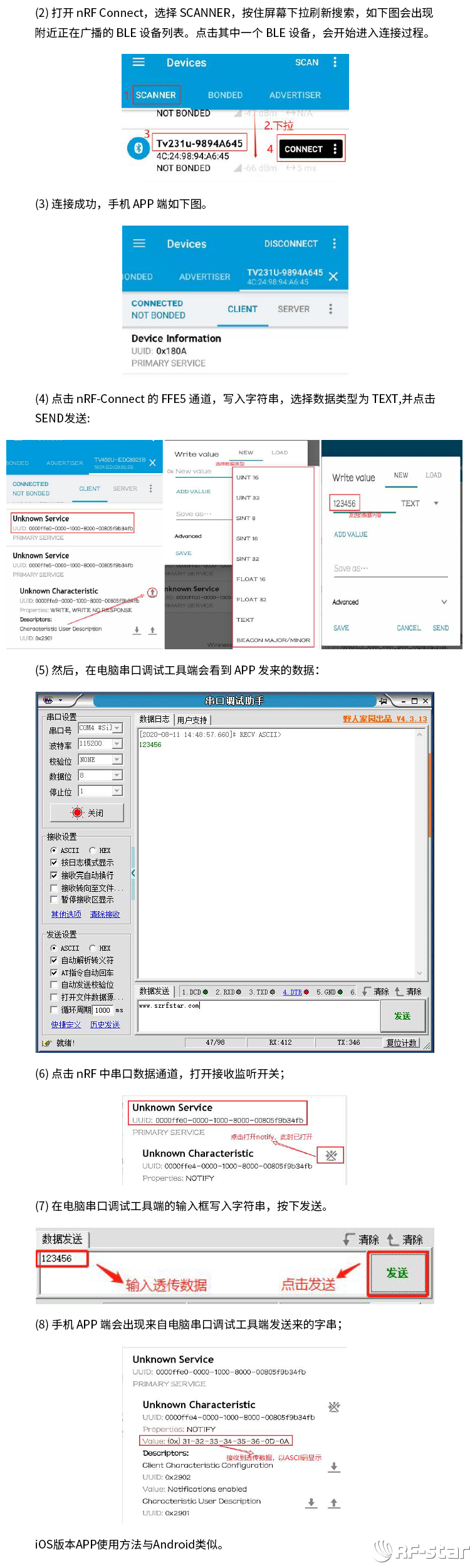The image size is (470, 1568).
Task: Expand Advanced section in right Write value dialog
Action: [444, 602]
